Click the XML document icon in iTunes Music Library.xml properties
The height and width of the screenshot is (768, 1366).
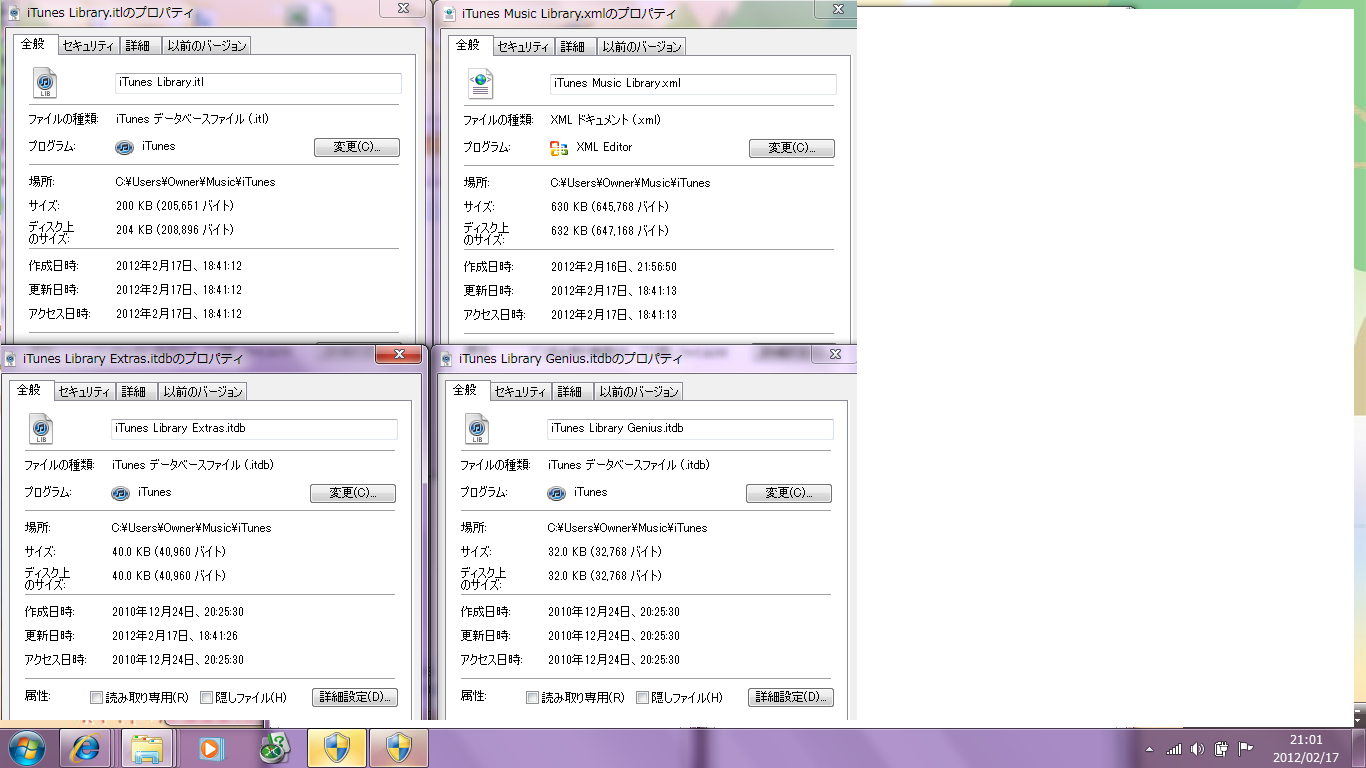[481, 83]
